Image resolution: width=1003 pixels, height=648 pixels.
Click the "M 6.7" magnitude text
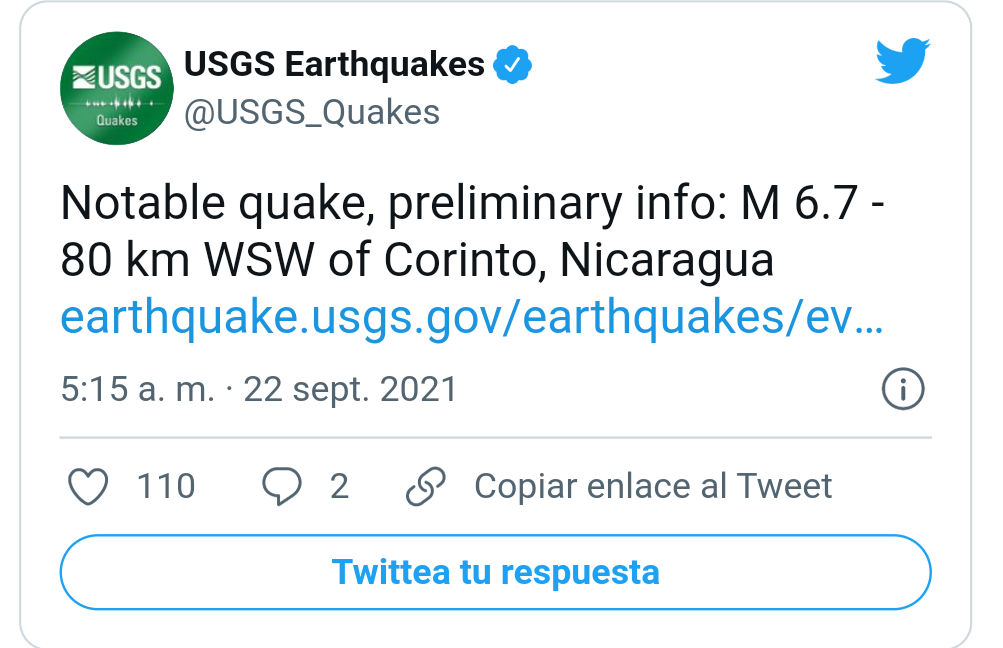point(800,203)
